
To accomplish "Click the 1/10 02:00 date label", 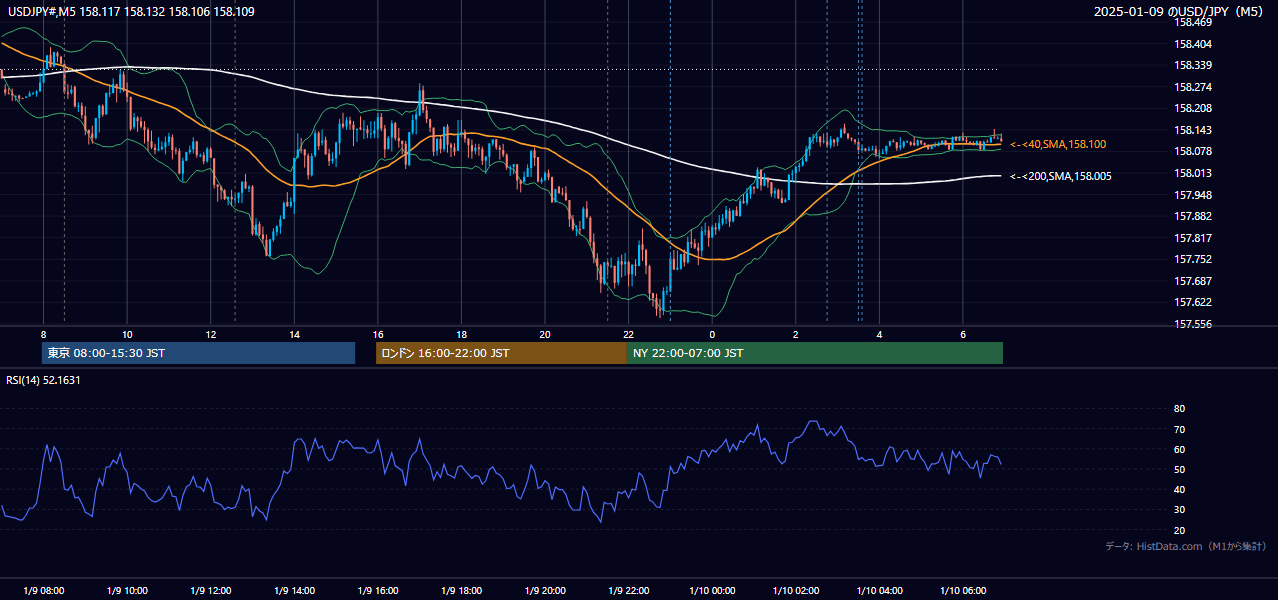I will 795,590.
